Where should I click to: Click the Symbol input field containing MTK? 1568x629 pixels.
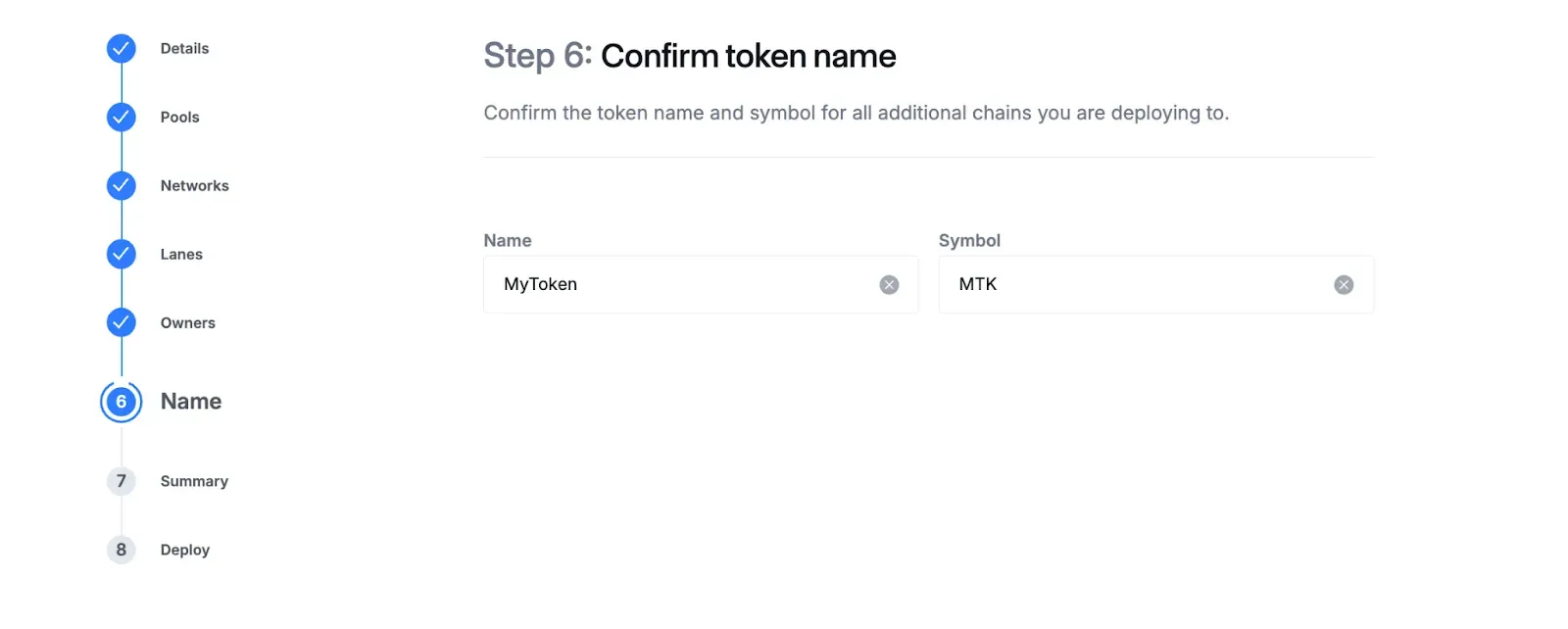tap(1127, 285)
